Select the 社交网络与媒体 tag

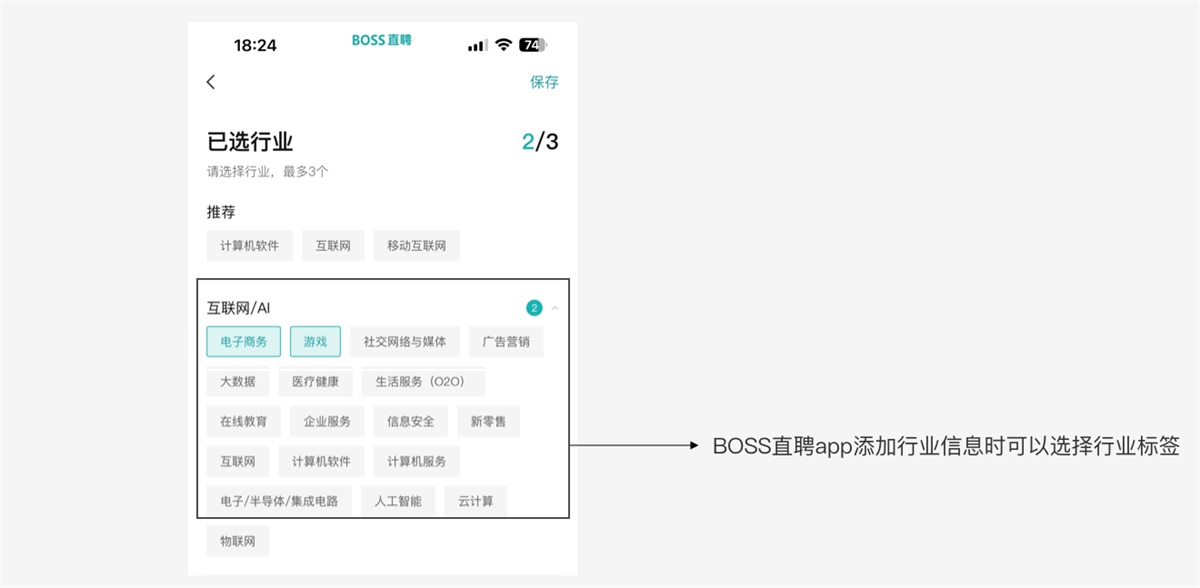click(406, 341)
